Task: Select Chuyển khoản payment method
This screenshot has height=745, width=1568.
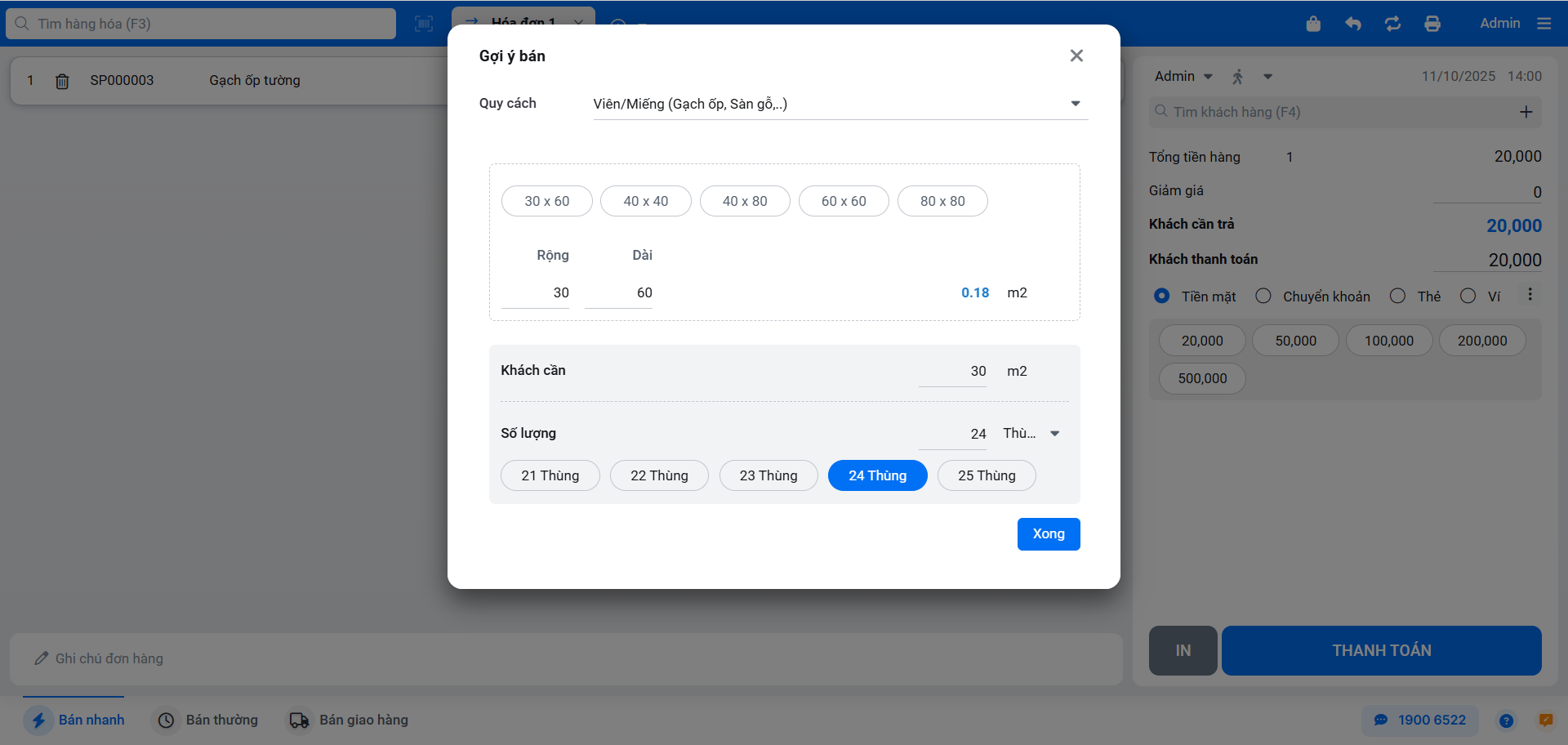Action: coord(1263,296)
